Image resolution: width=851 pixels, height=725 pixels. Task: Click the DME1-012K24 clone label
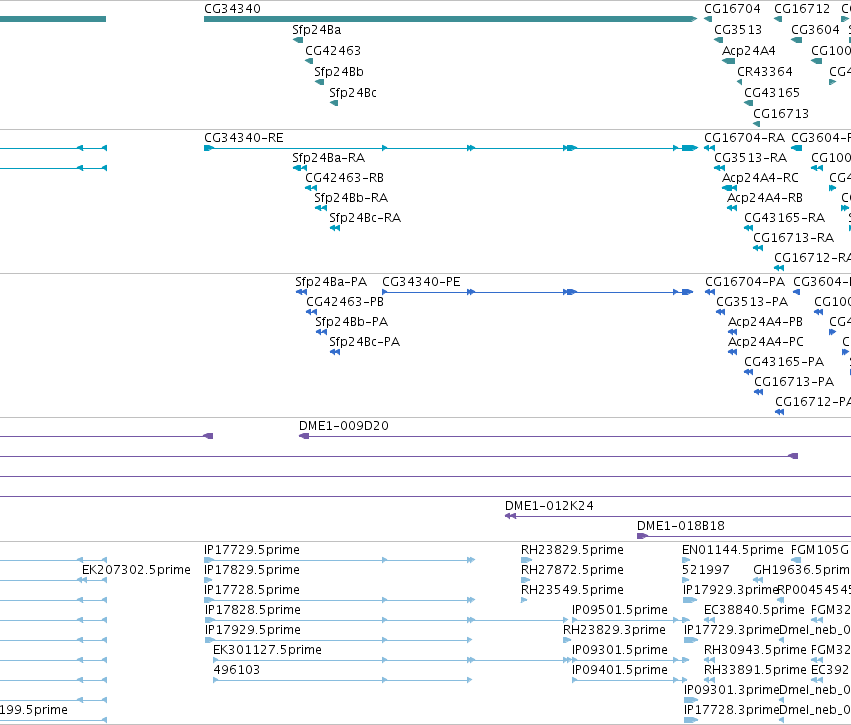tap(549, 506)
